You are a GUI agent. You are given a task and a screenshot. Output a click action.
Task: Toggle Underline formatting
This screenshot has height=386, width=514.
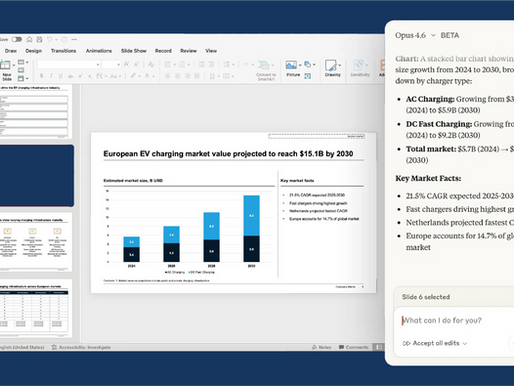click(61, 76)
